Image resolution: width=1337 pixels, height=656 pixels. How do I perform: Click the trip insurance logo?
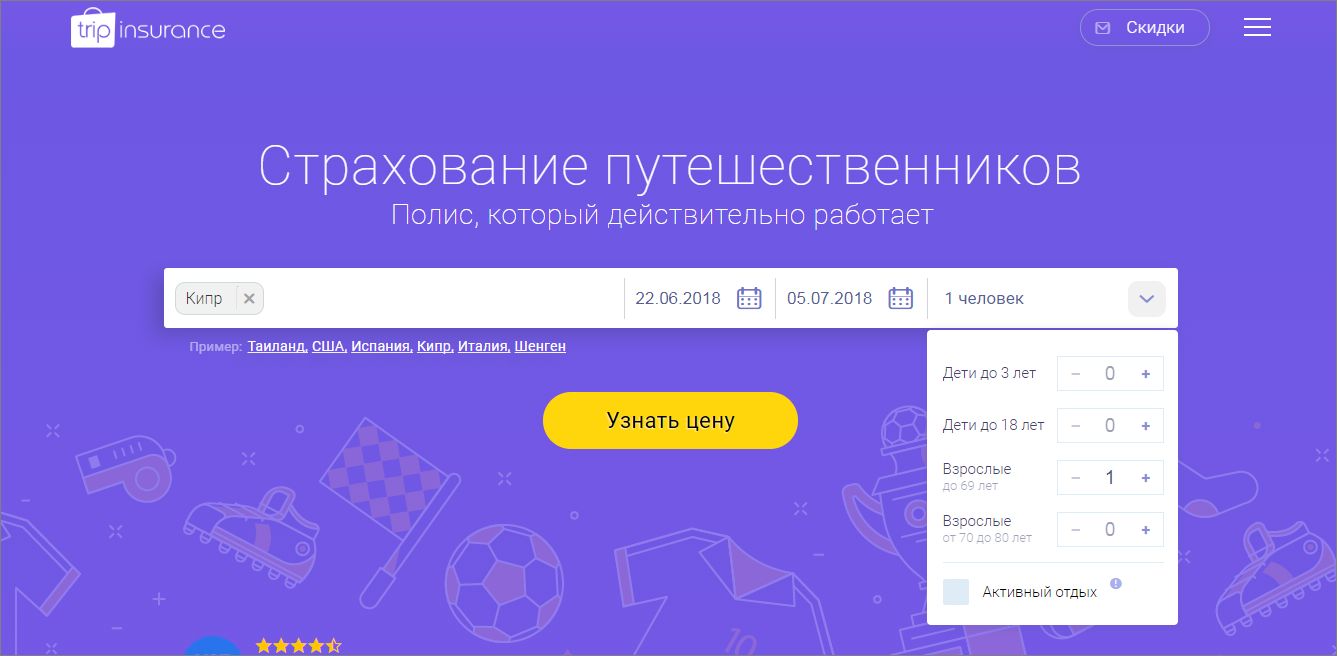point(148,30)
